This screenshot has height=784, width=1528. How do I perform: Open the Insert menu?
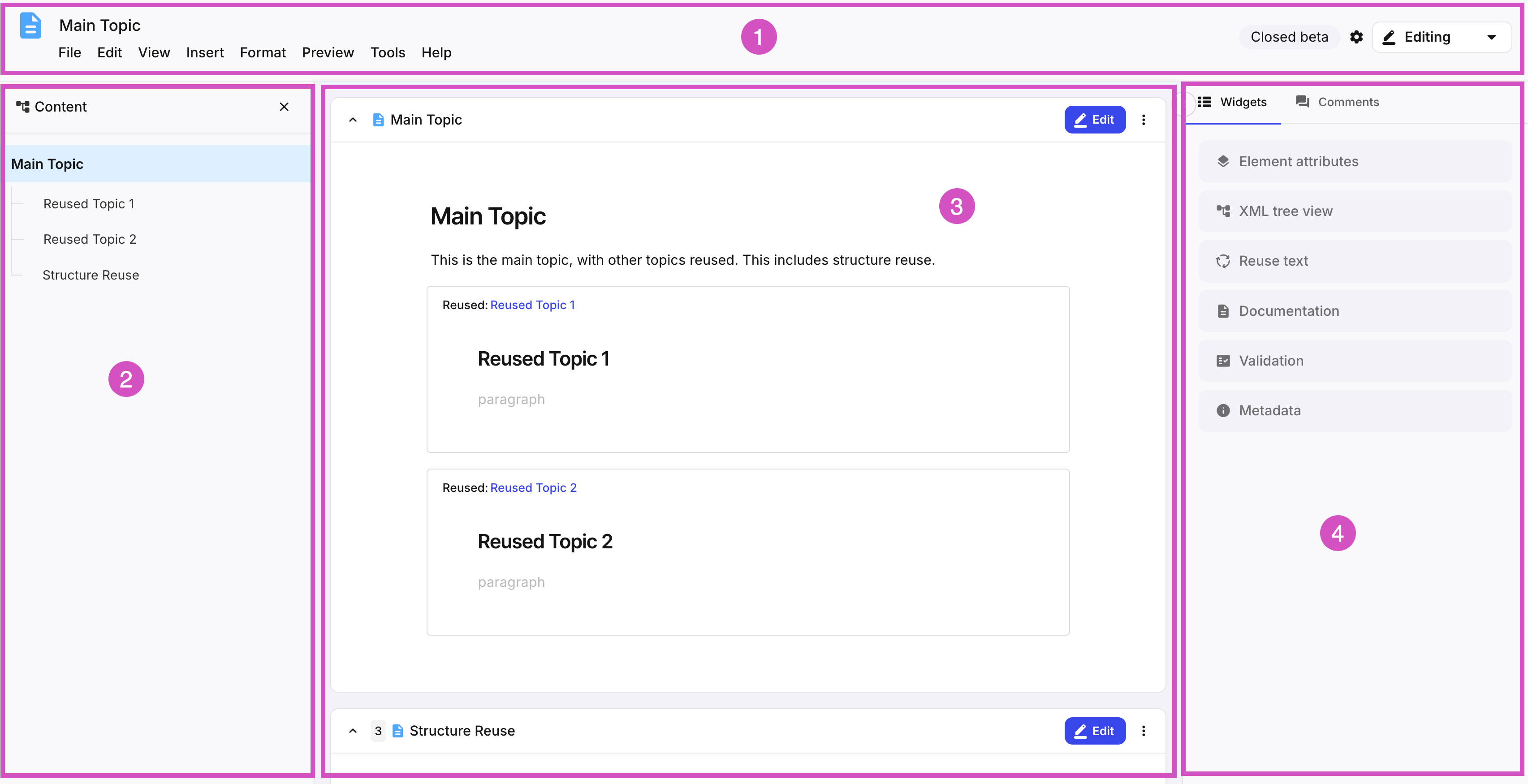[205, 53]
